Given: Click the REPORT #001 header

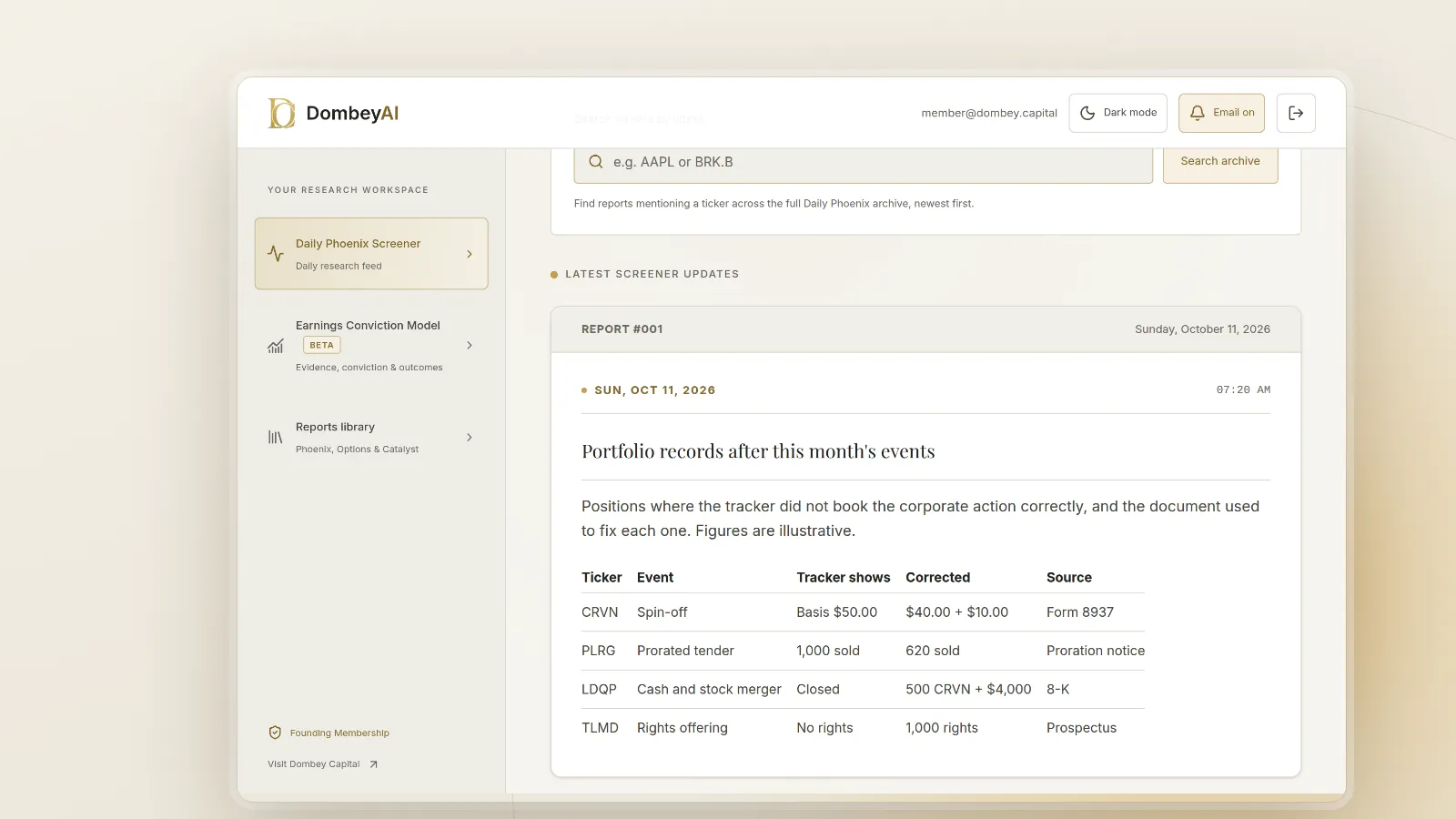Looking at the screenshot, I should [x=622, y=329].
